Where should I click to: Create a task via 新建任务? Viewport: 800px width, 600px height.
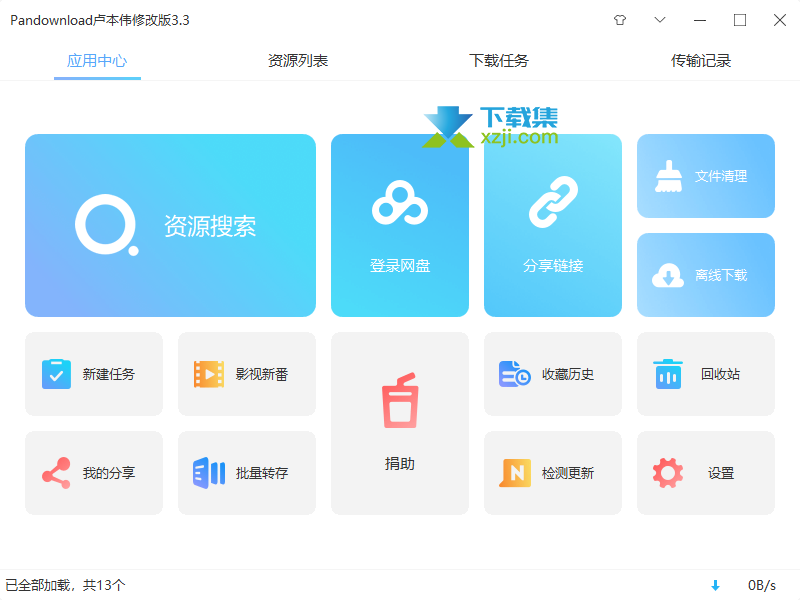[94, 374]
